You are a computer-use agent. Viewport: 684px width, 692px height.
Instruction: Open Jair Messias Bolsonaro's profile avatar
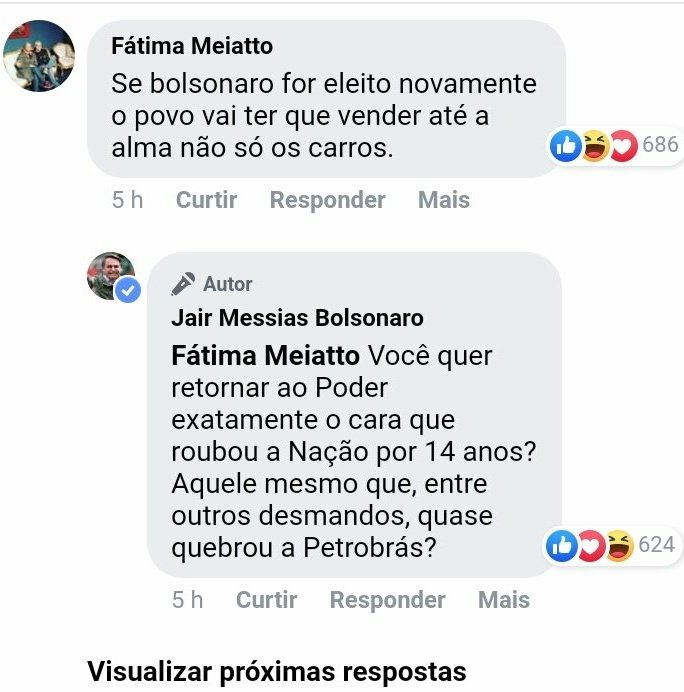(x=111, y=276)
